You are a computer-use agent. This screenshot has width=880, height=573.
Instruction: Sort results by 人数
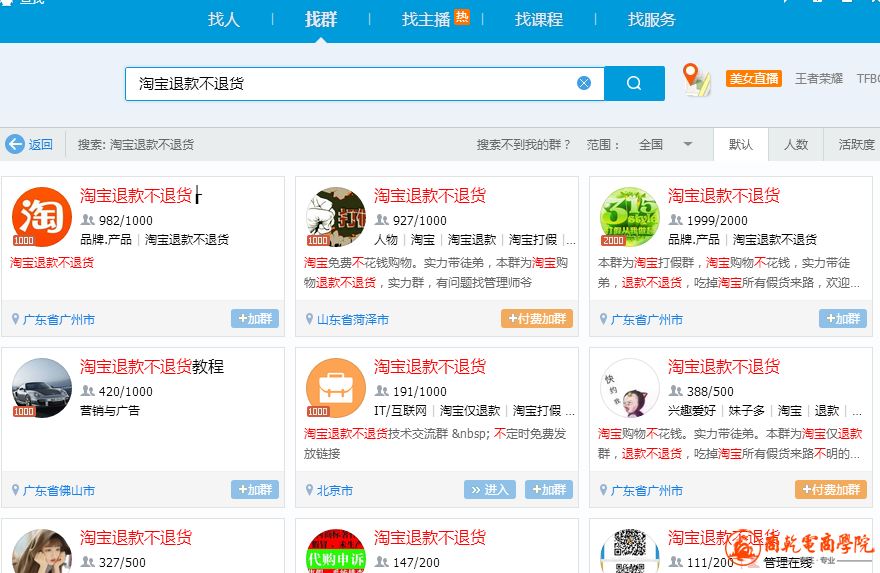tap(796, 144)
